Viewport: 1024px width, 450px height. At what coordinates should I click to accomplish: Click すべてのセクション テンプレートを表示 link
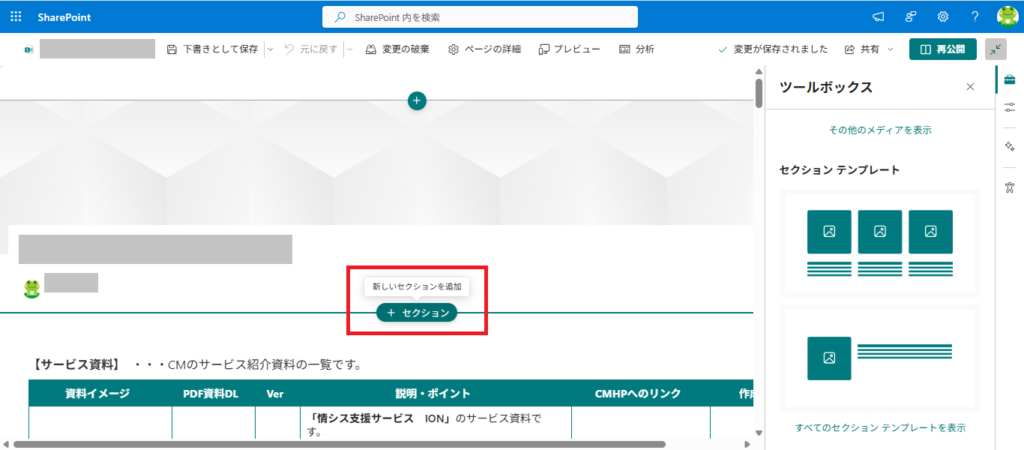880,428
